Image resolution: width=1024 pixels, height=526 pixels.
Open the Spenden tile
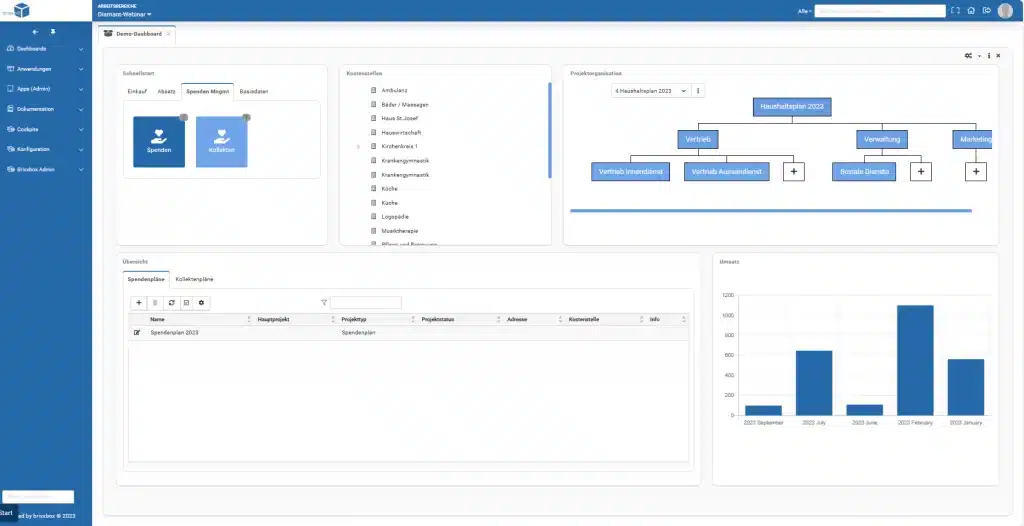(159, 142)
